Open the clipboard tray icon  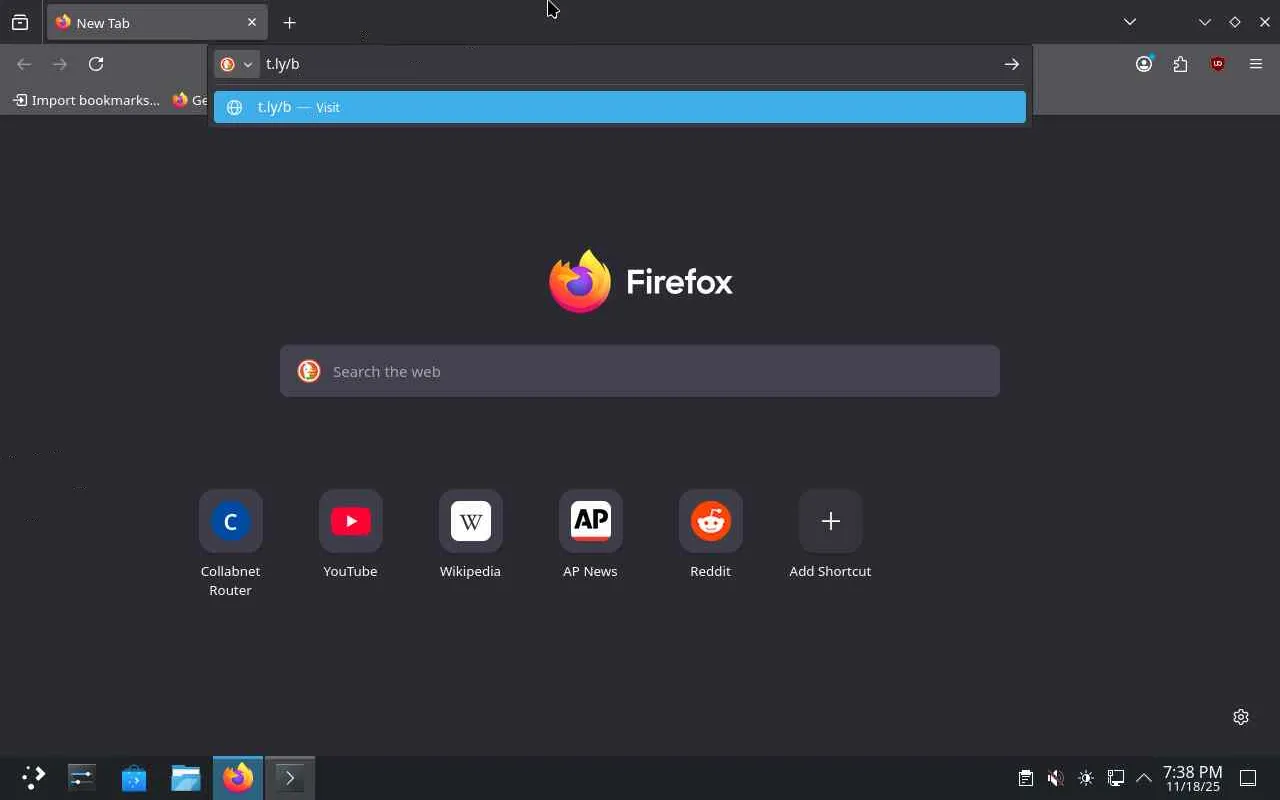(1026, 777)
